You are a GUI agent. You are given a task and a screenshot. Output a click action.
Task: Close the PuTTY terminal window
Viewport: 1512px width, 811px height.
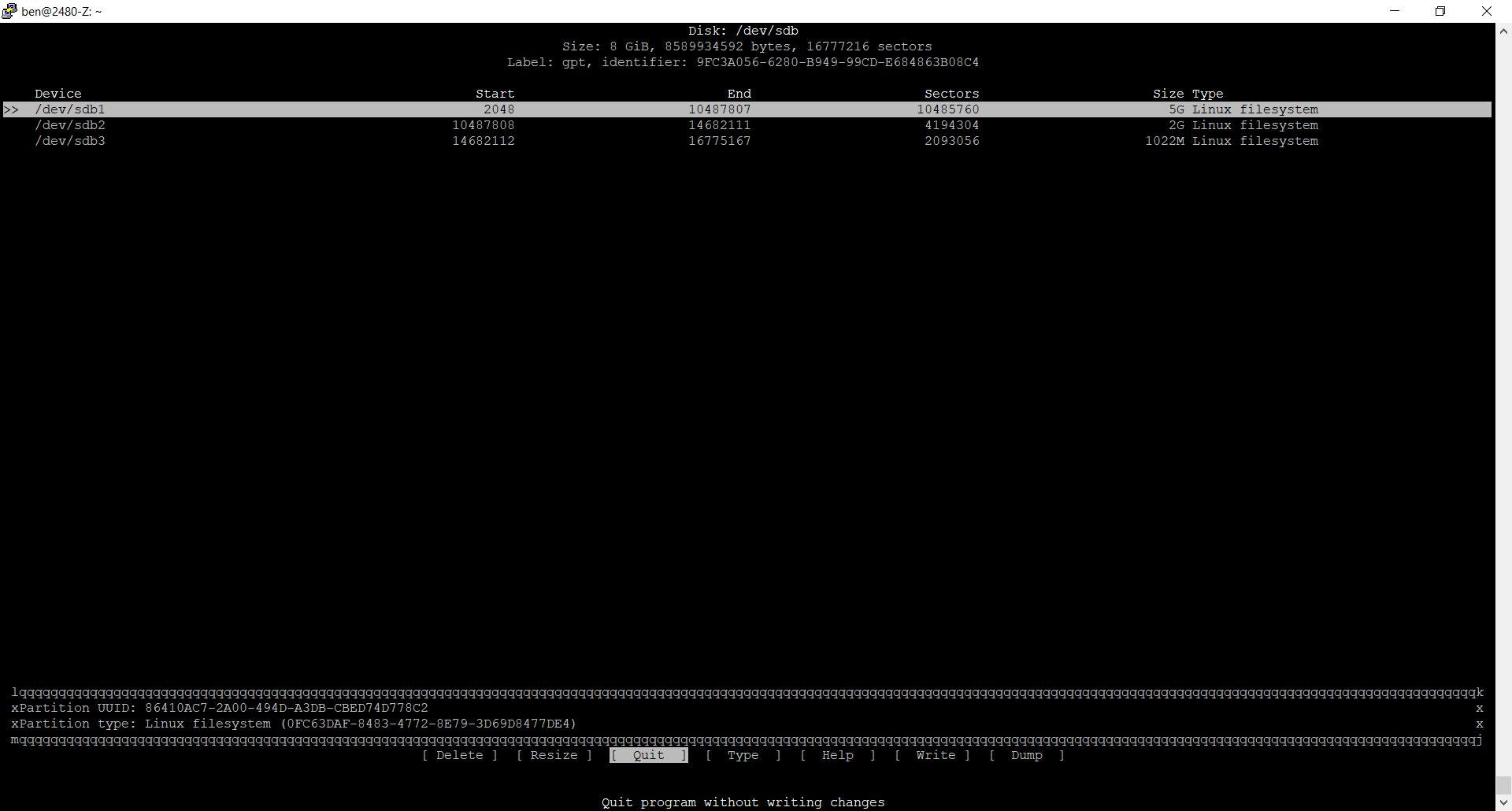(x=1486, y=11)
